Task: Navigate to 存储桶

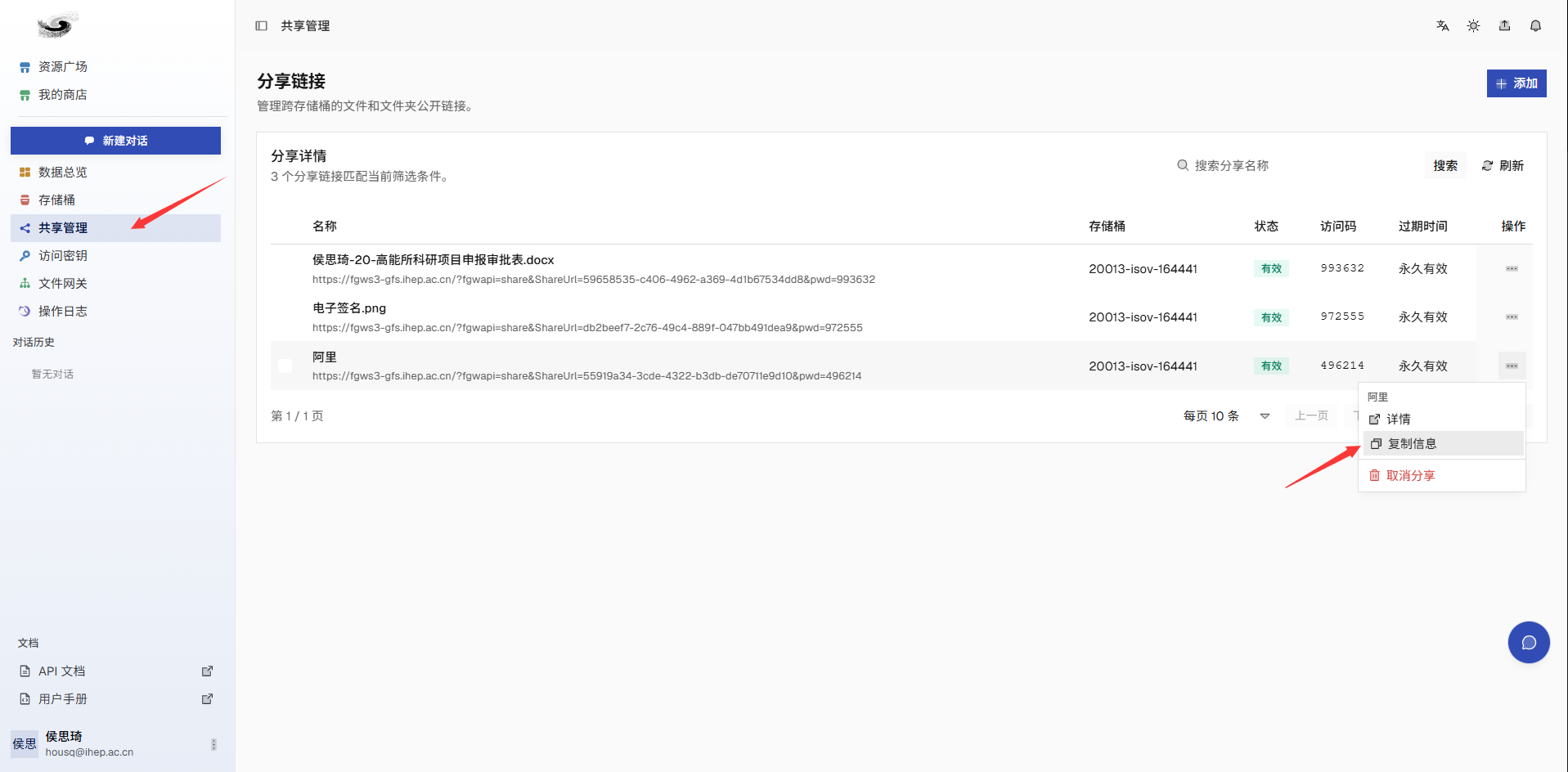Action: click(115, 200)
